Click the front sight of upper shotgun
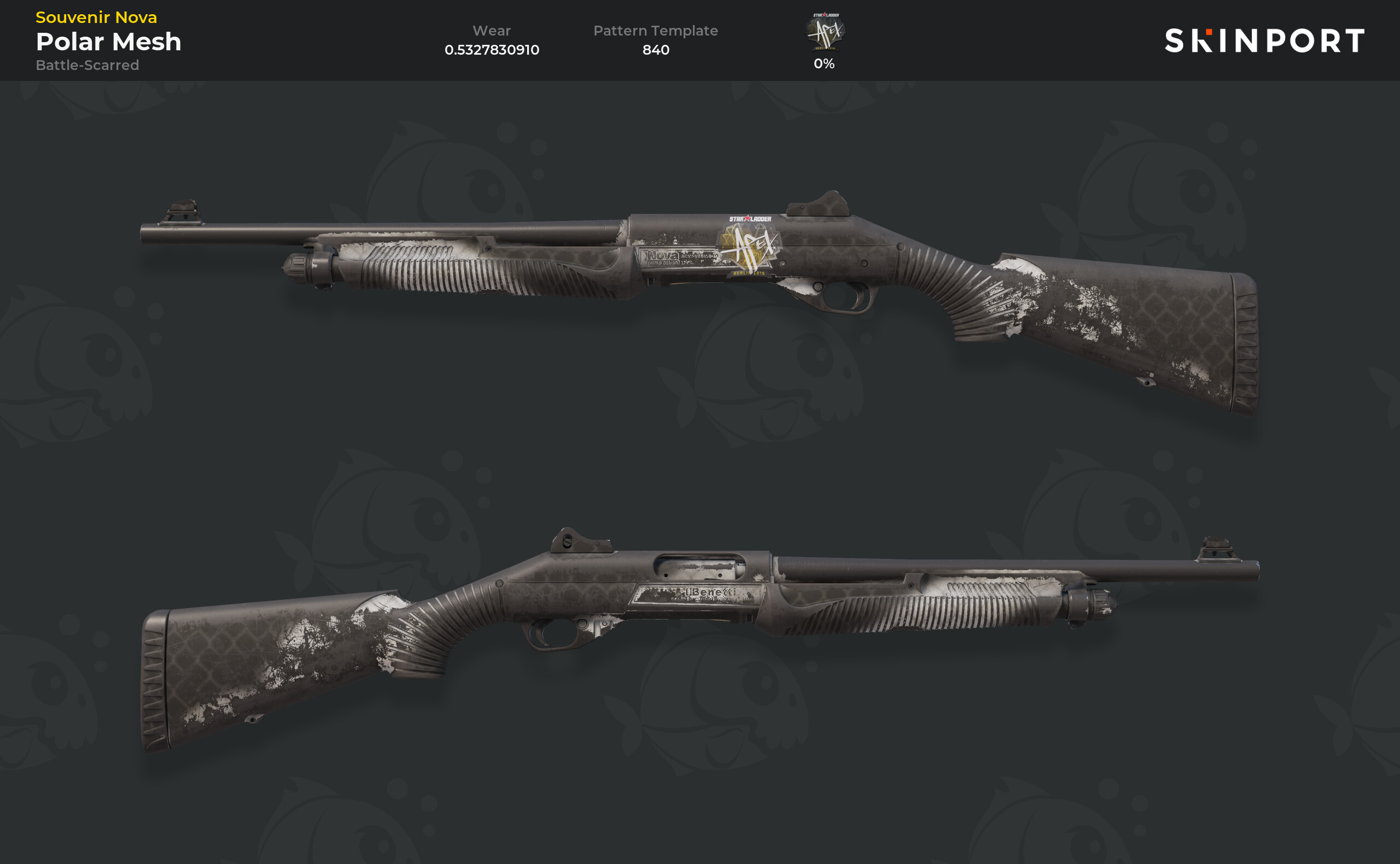The image size is (1400, 864). [182, 213]
